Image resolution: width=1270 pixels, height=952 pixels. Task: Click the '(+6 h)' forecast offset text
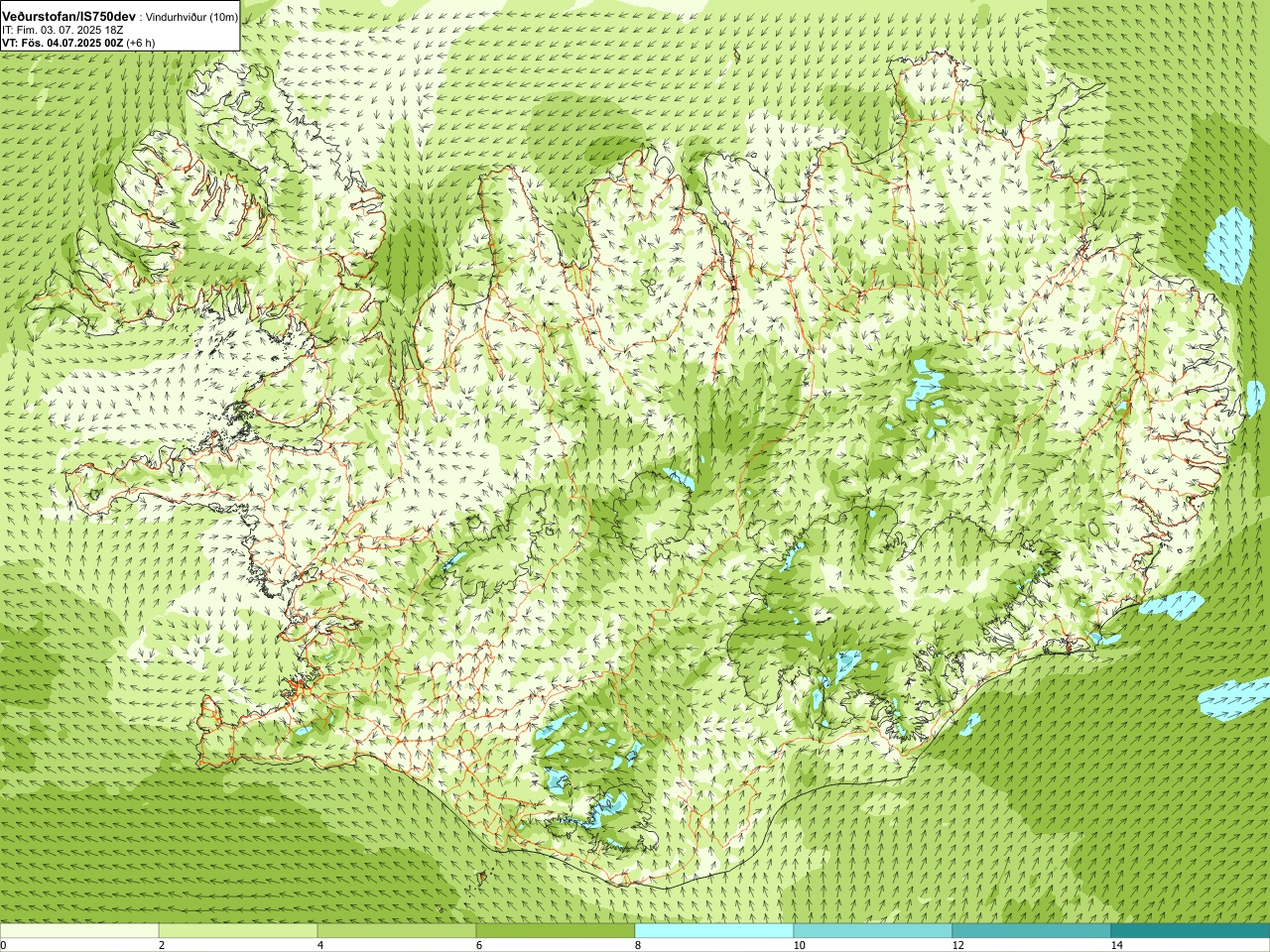click(141, 43)
